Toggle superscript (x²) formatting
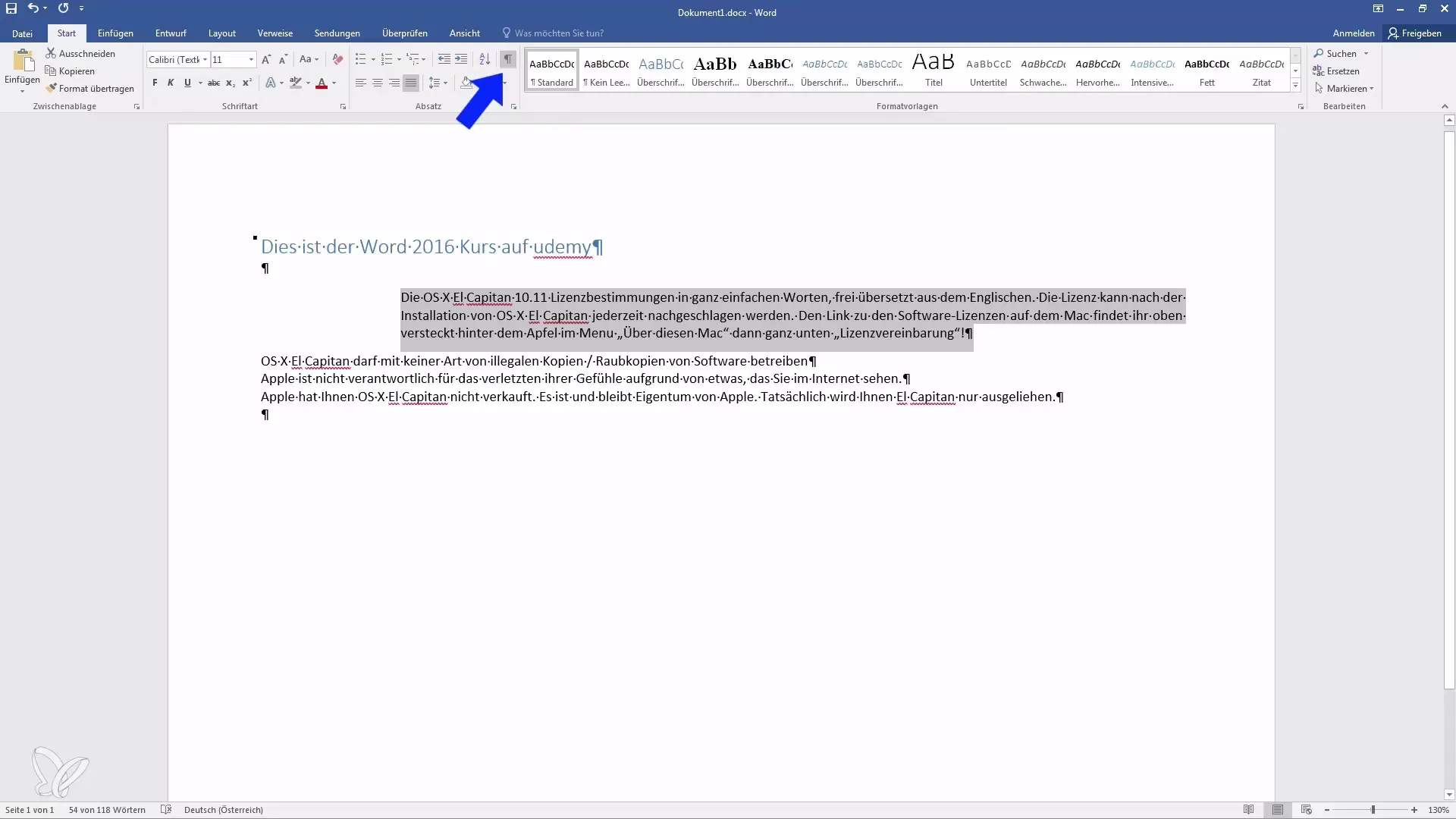This screenshot has height=819, width=1456. click(246, 83)
